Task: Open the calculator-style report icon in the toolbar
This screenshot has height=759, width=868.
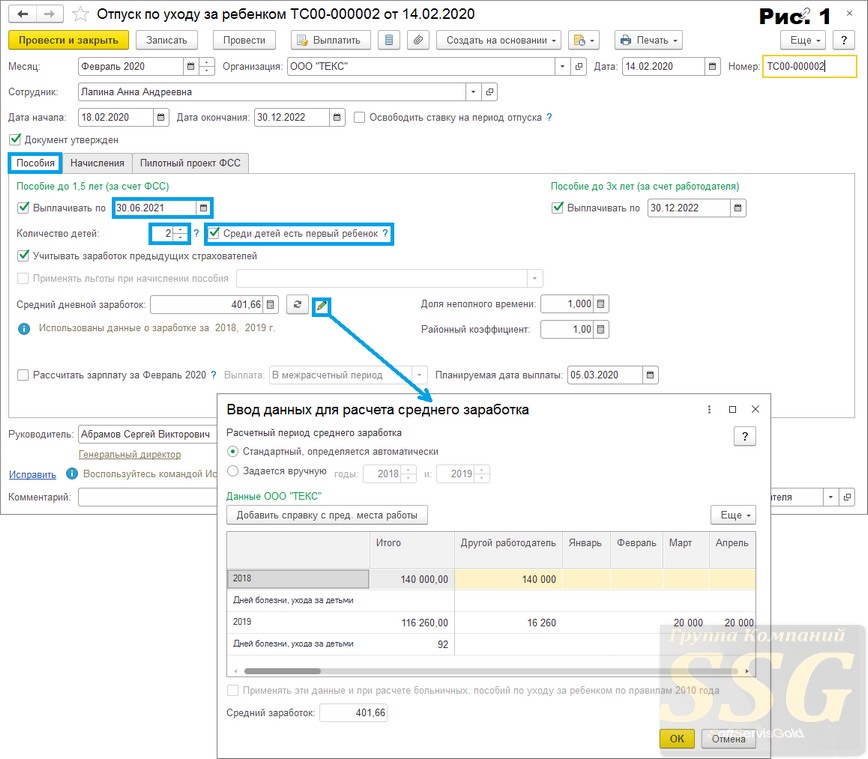Action: [389, 40]
